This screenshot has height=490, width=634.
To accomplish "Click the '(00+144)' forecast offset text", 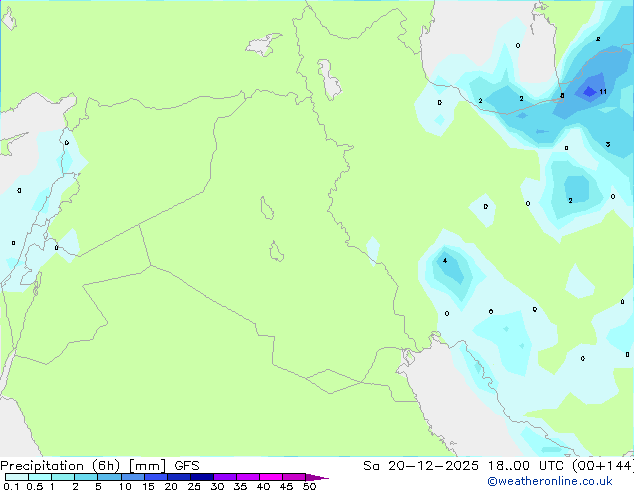I will tap(602, 466).
